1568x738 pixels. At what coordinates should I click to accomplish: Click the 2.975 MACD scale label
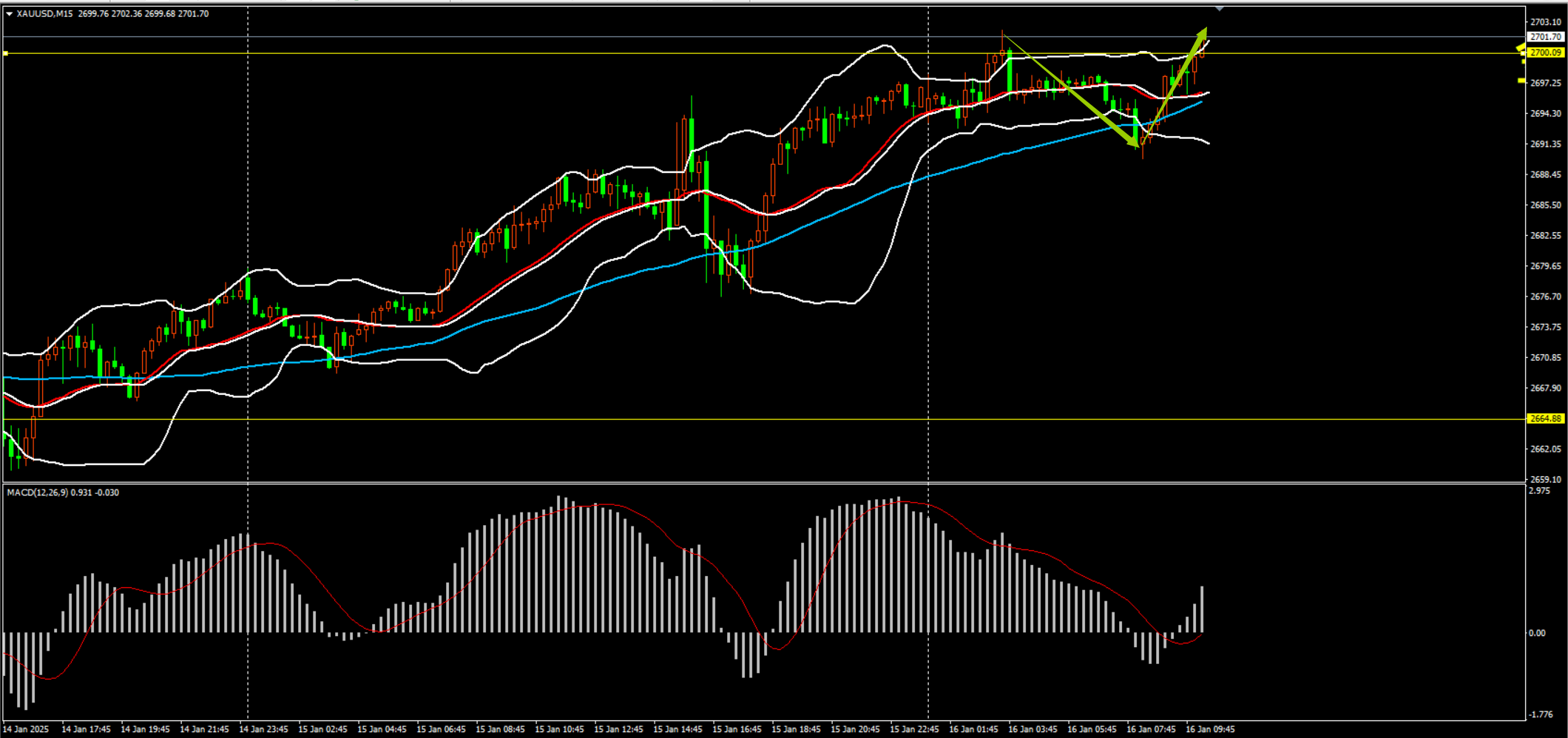[x=1539, y=491]
